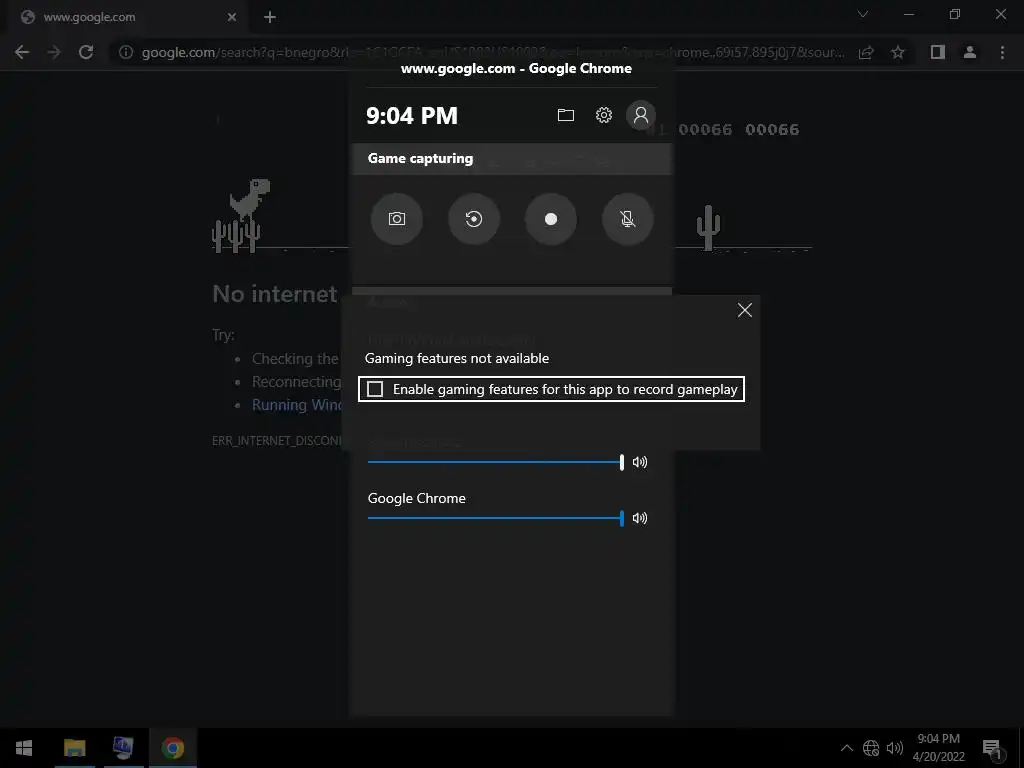Reload the Chrome page
This screenshot has width=1024, height=768.
[86, 52]
